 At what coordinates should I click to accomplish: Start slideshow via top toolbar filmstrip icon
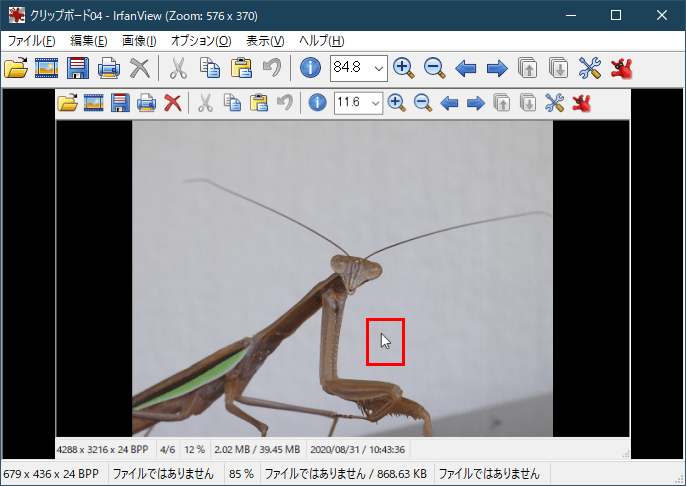(47, 68)
